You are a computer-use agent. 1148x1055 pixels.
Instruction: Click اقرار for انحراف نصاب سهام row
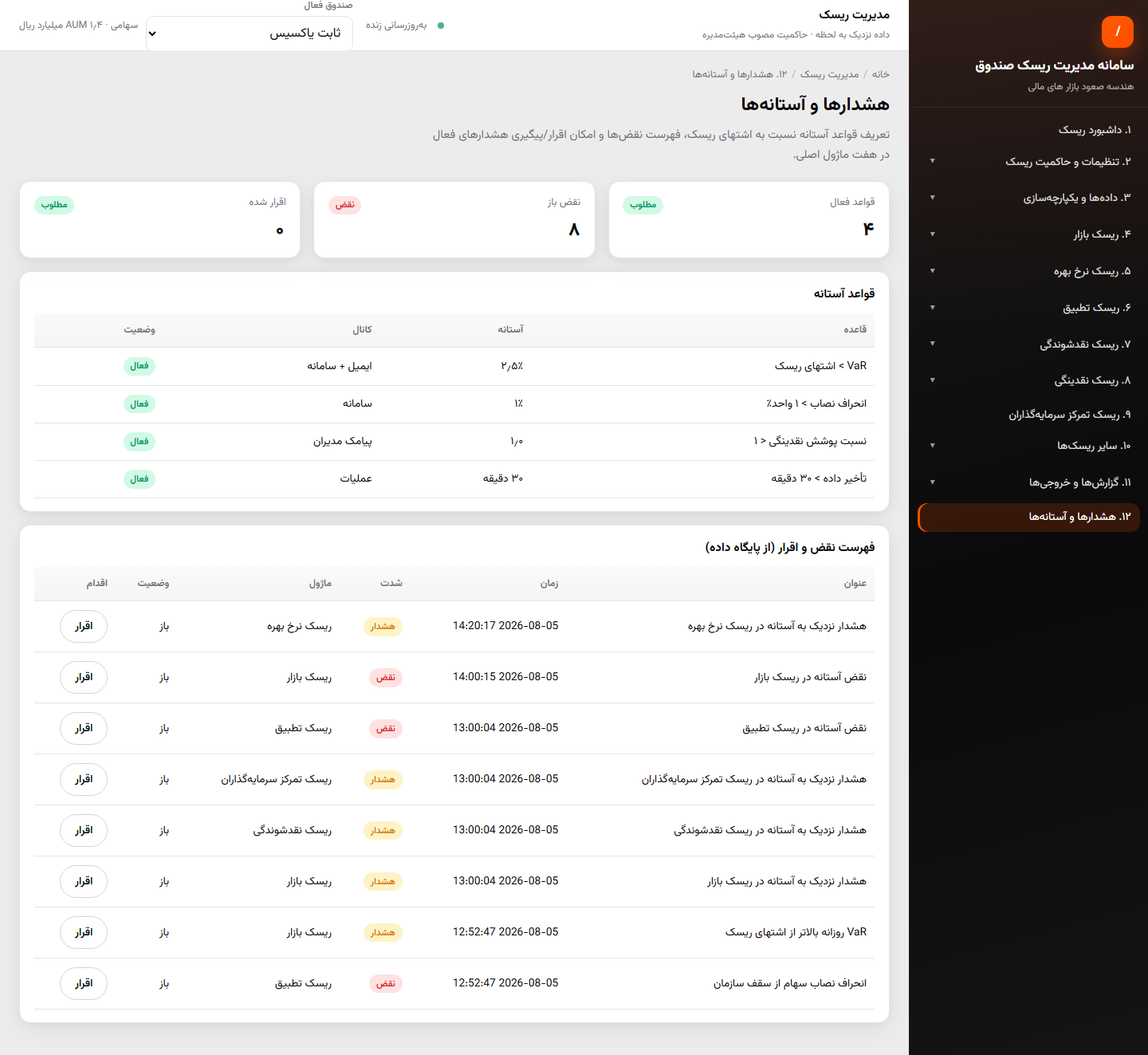(84, 983)
